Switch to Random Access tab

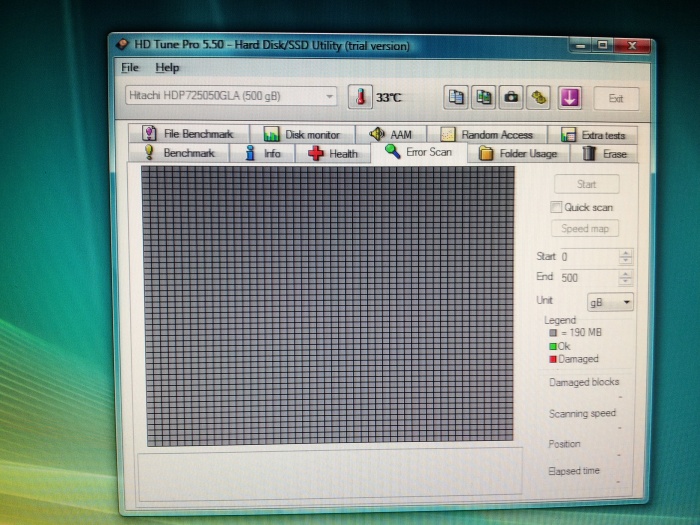pyautogui.click(x=487, y=135)
